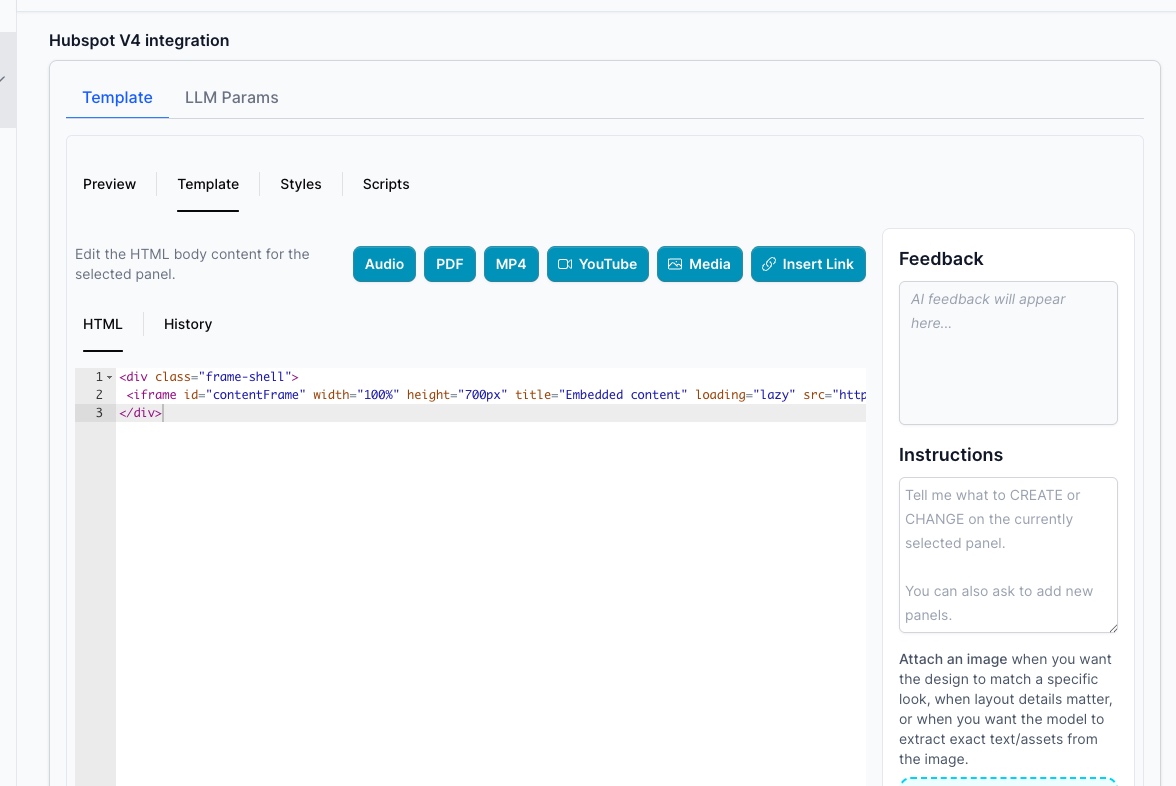Click the AI feedback text area
This screenshot has width=1176, height=786.
tap(1008, 352)
